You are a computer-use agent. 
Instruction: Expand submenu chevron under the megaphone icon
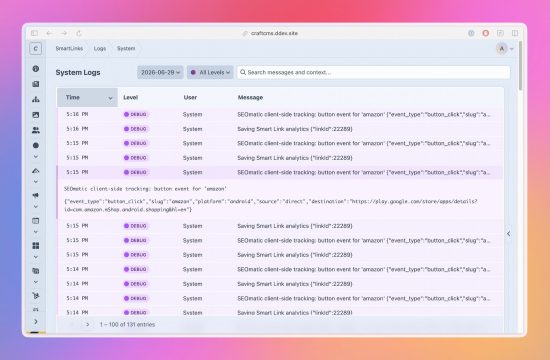36,207
